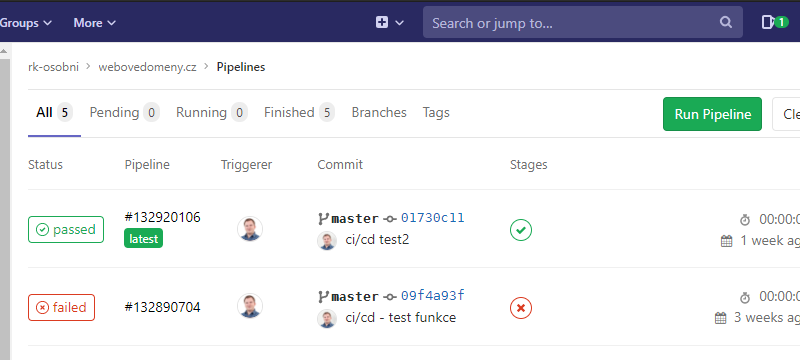
Task: Open dropdown arrow next to plus icon
Action: pyautogui.click(x=399, y=23)
